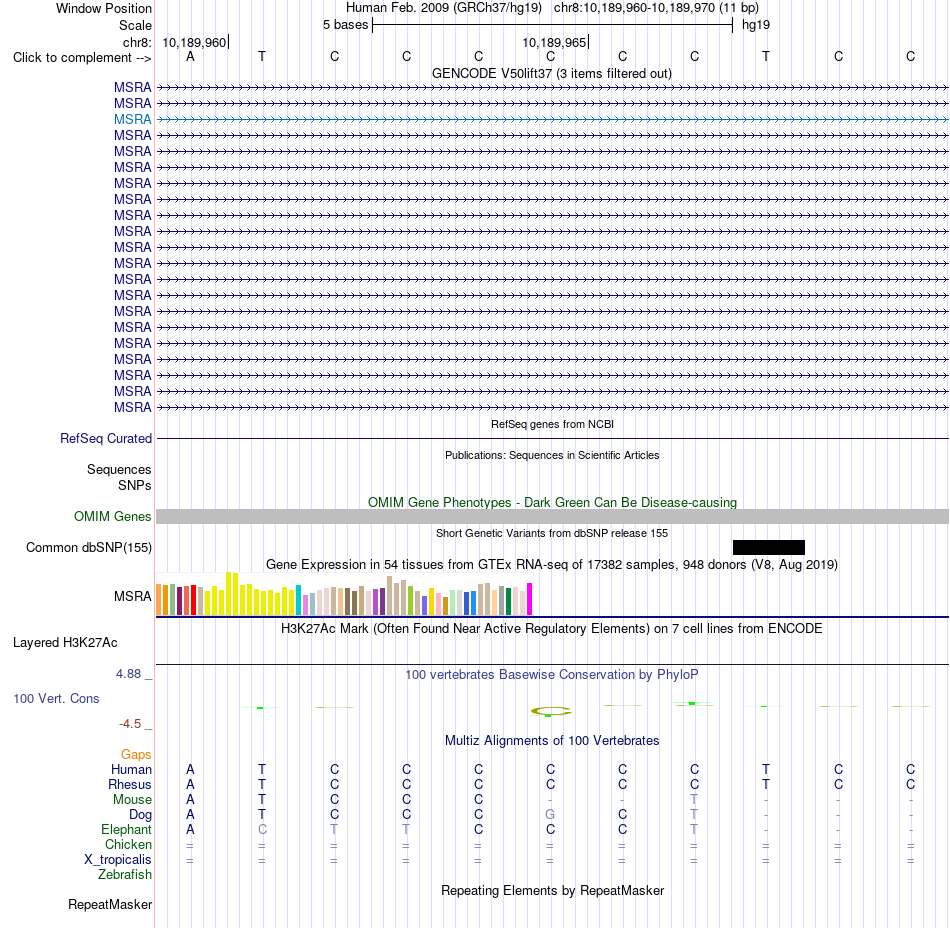Click the 4.88 upper scale value
Image resolution: width=950 pixels, height=928 pixels.
(128, 674)
